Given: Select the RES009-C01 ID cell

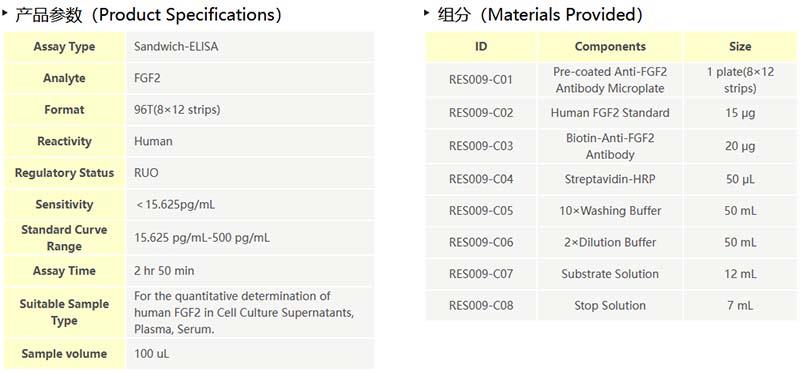Looking at the screenshot, I should (x=481, y=80).
